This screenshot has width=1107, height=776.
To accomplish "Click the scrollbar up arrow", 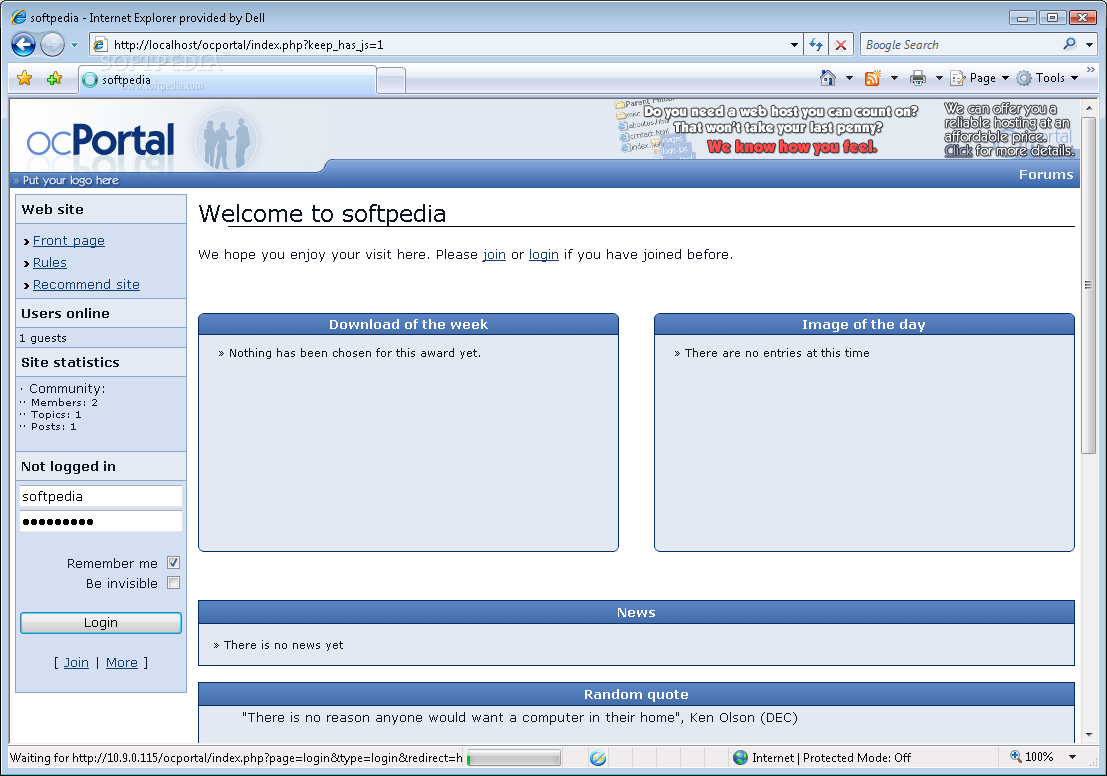I will 1088,108.
